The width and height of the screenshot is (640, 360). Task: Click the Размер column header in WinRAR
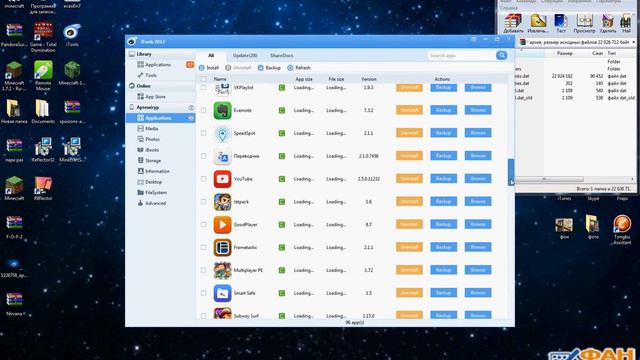(565, 53)
